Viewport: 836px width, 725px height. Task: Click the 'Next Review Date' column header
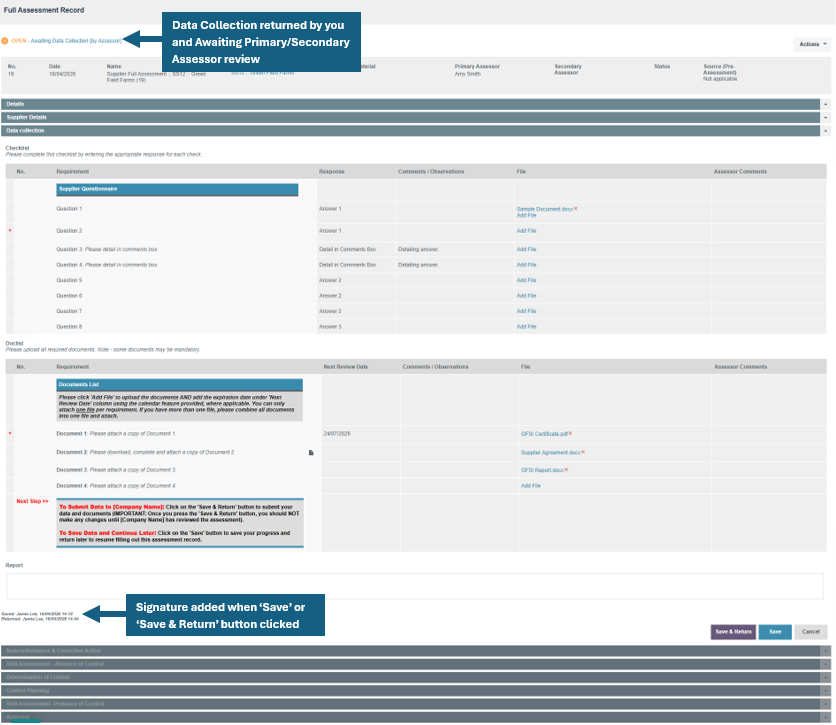click(x=345, y=367)
